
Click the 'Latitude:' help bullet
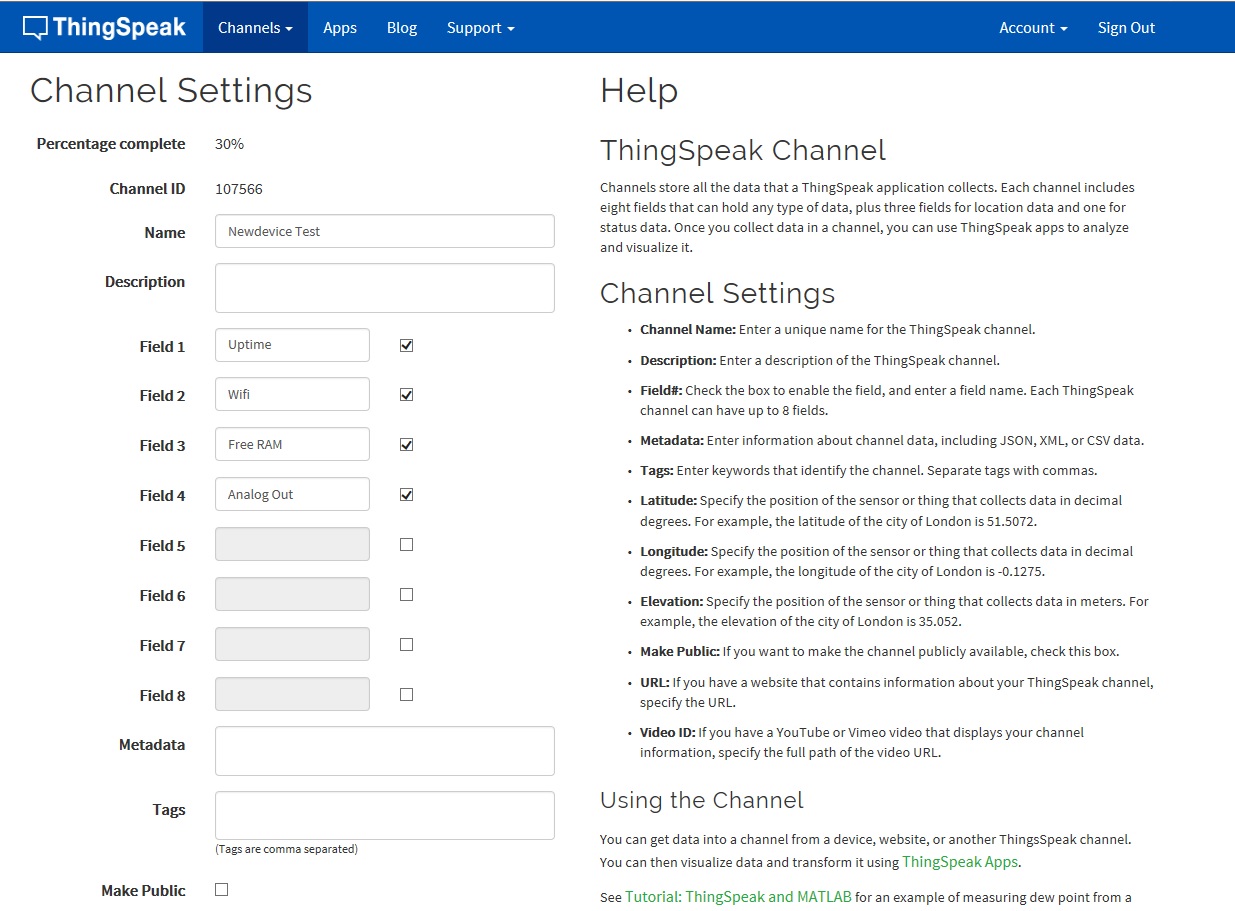tap(881, 510)
